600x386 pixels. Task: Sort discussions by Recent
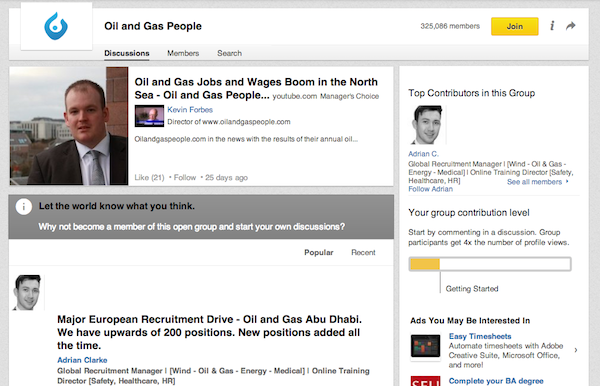(x=363, y=252)
